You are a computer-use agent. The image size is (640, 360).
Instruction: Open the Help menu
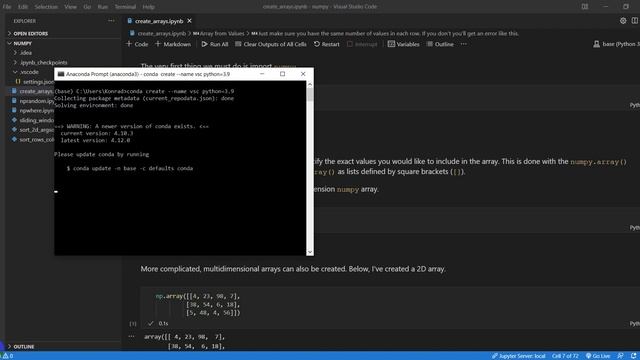pos(148,7)
